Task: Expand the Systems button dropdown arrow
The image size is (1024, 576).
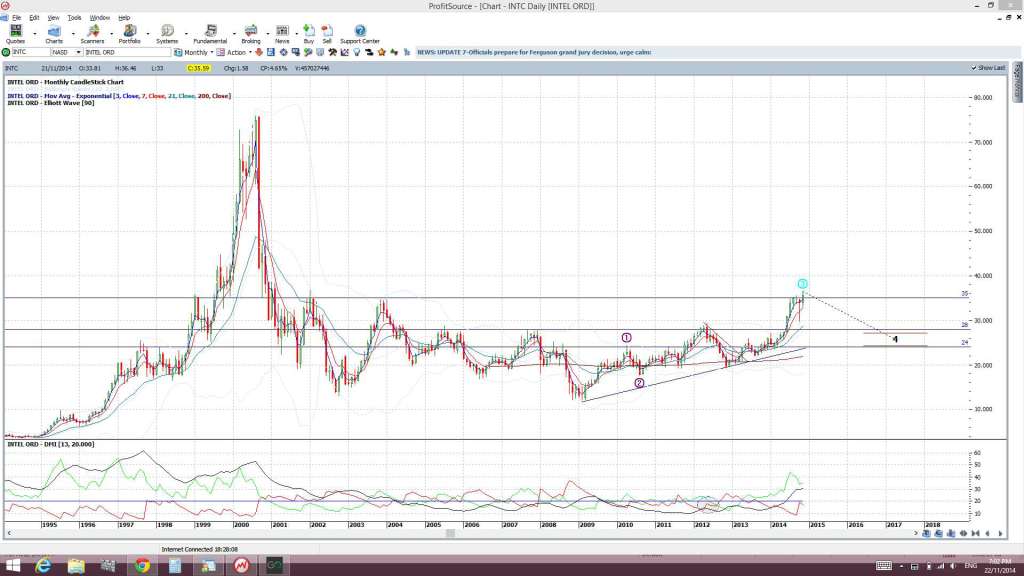Action: click(x=186, y=33)
